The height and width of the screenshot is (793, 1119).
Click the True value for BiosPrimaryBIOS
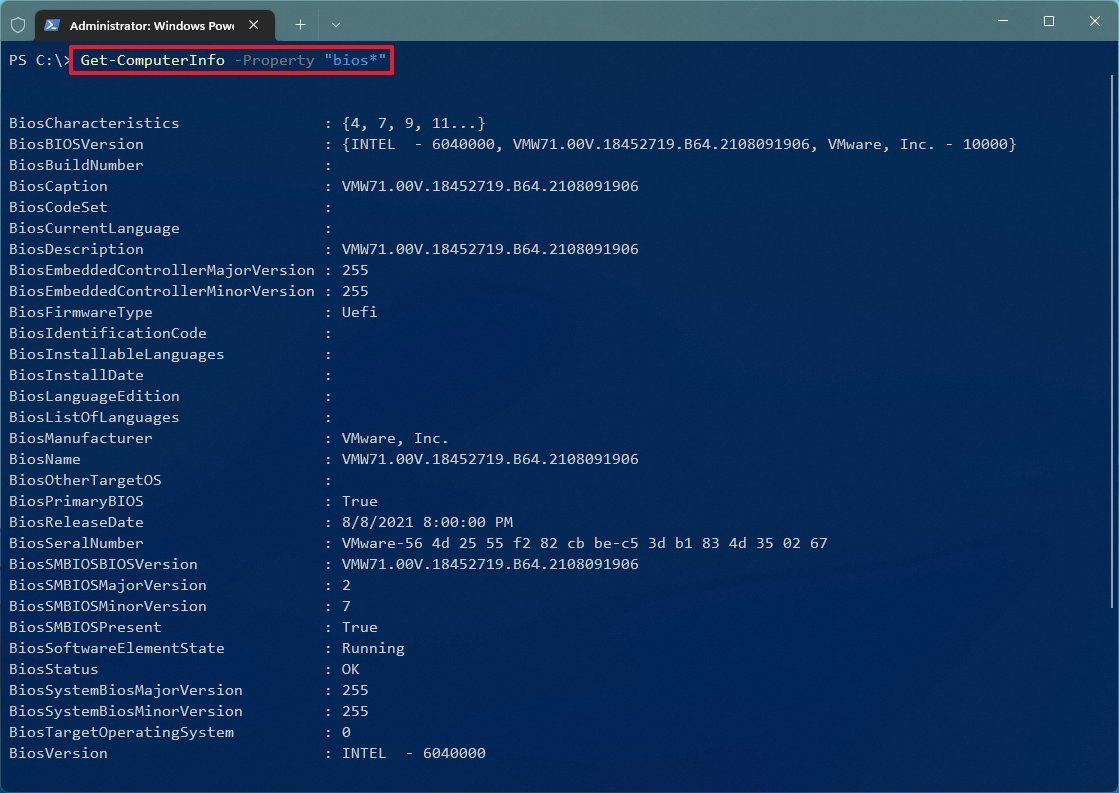[359, 501]
